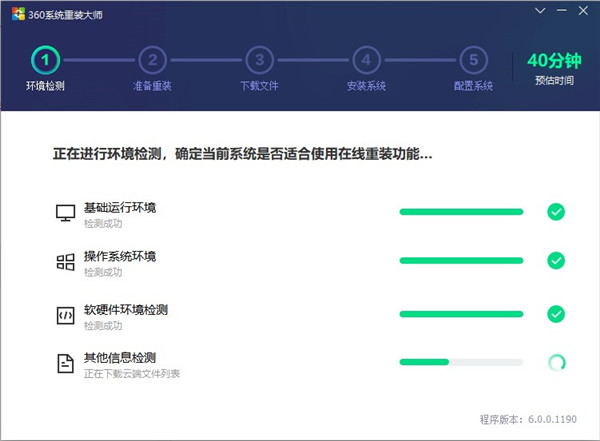The image size is (600, 441).
Task: Click the step 5 配置系统 circle
Action: (x=473, y=61)
